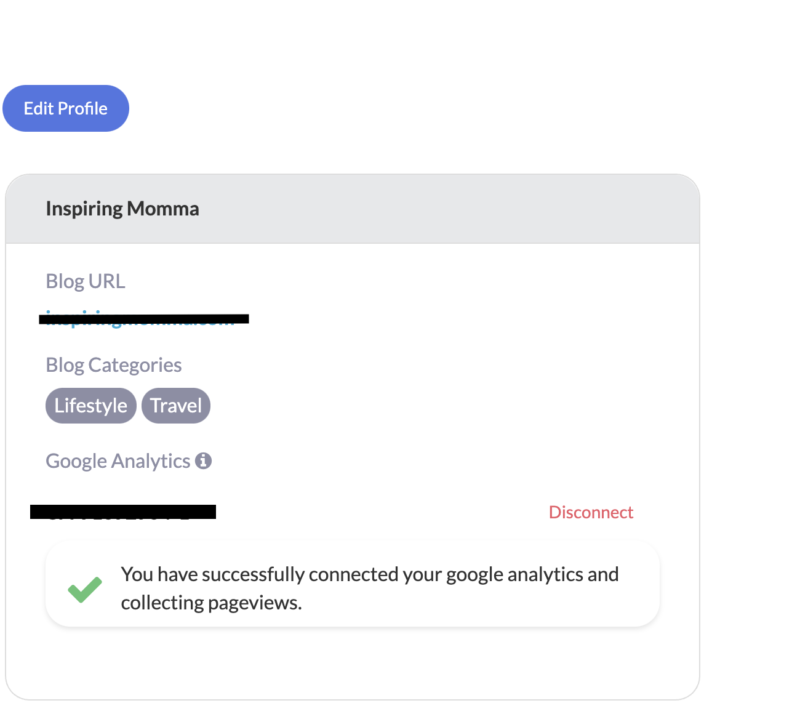Open the Google Analytics info icon
This screenshot has height=719, width=800.
tap(204, 461)
